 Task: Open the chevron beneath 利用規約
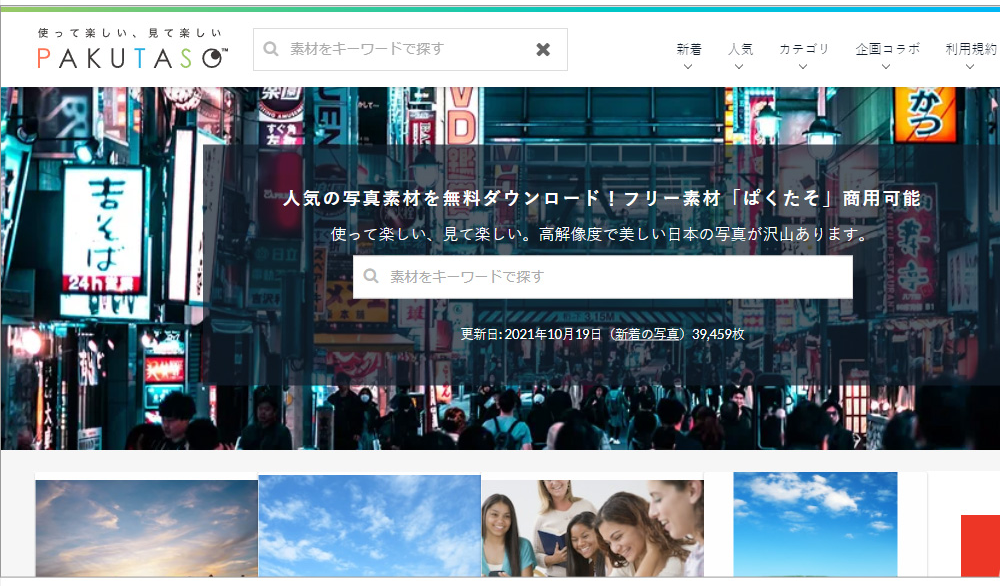coord(970,67)
